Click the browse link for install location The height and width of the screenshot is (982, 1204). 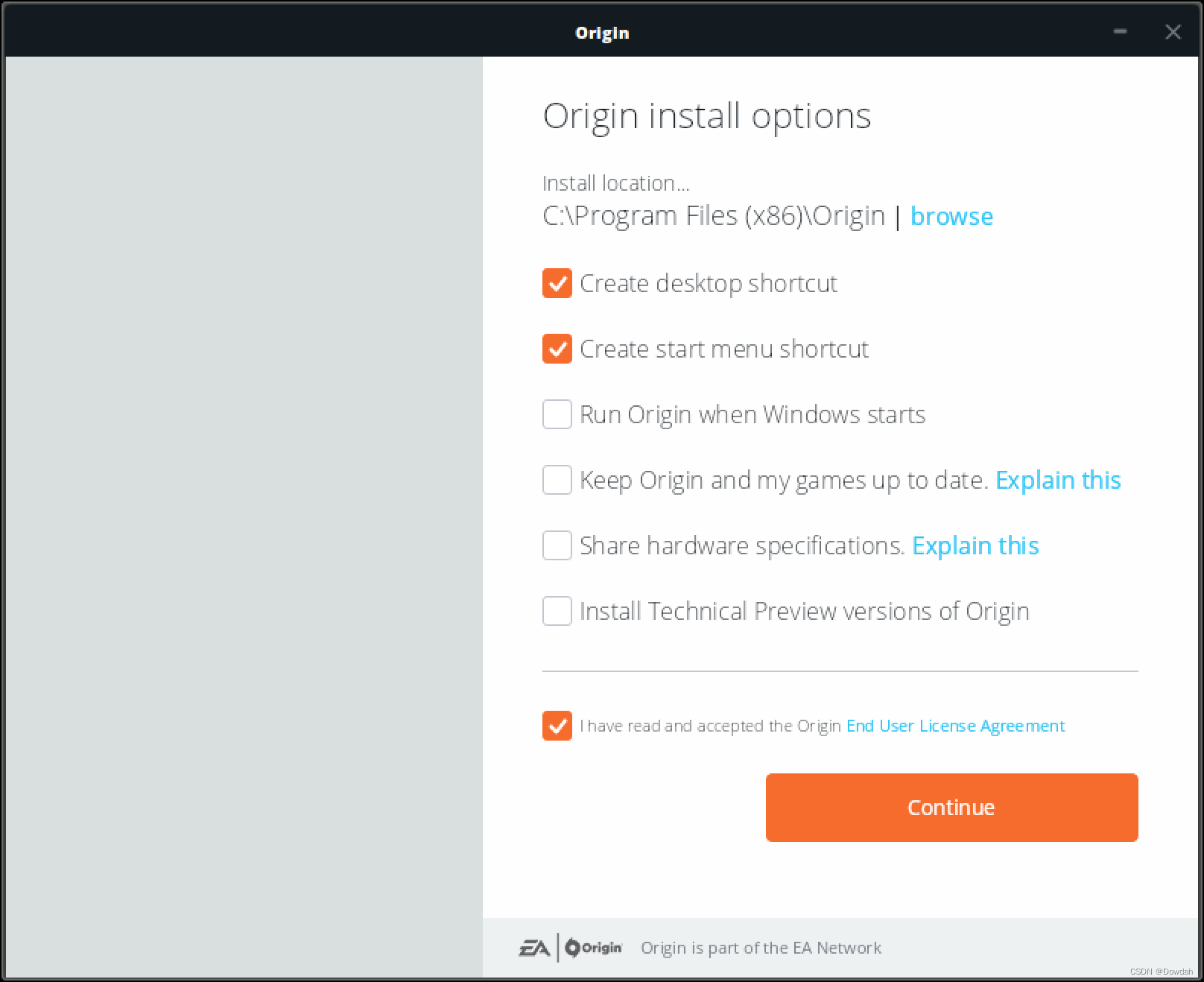(951, 216)
